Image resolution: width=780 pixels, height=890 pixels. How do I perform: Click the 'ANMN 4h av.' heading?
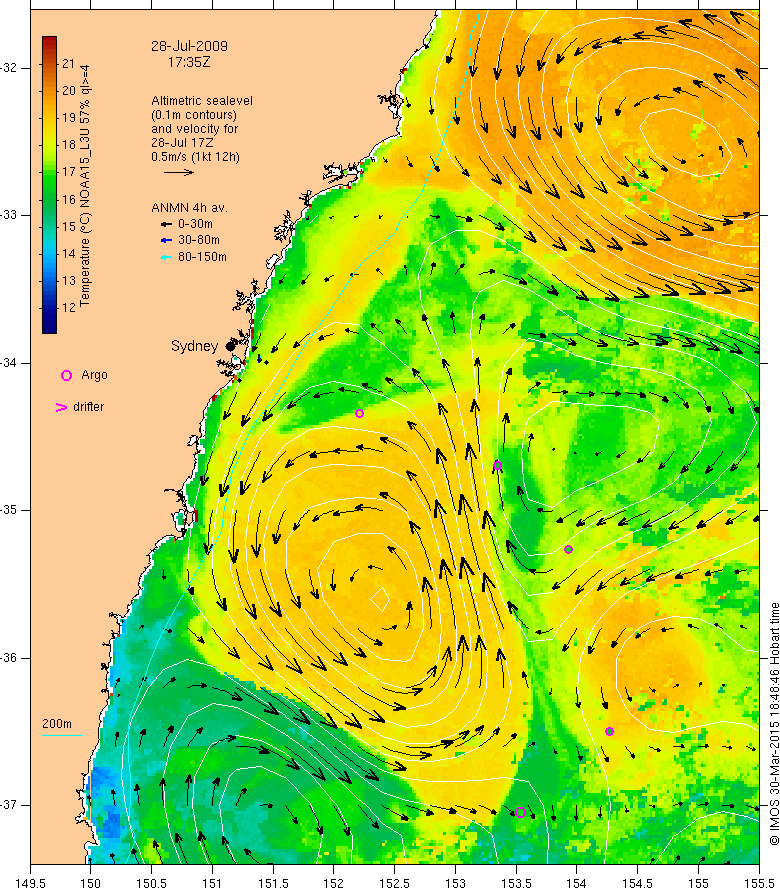189,208
